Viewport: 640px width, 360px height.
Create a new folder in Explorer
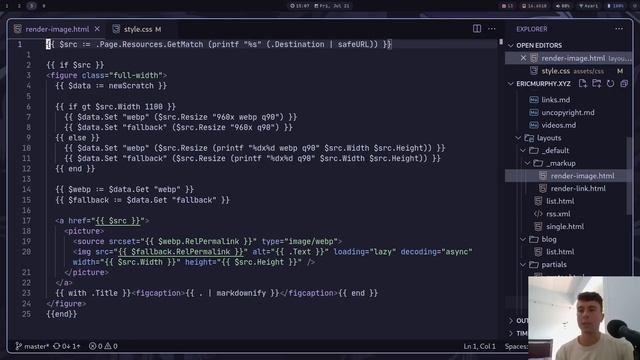click(596, 84)
